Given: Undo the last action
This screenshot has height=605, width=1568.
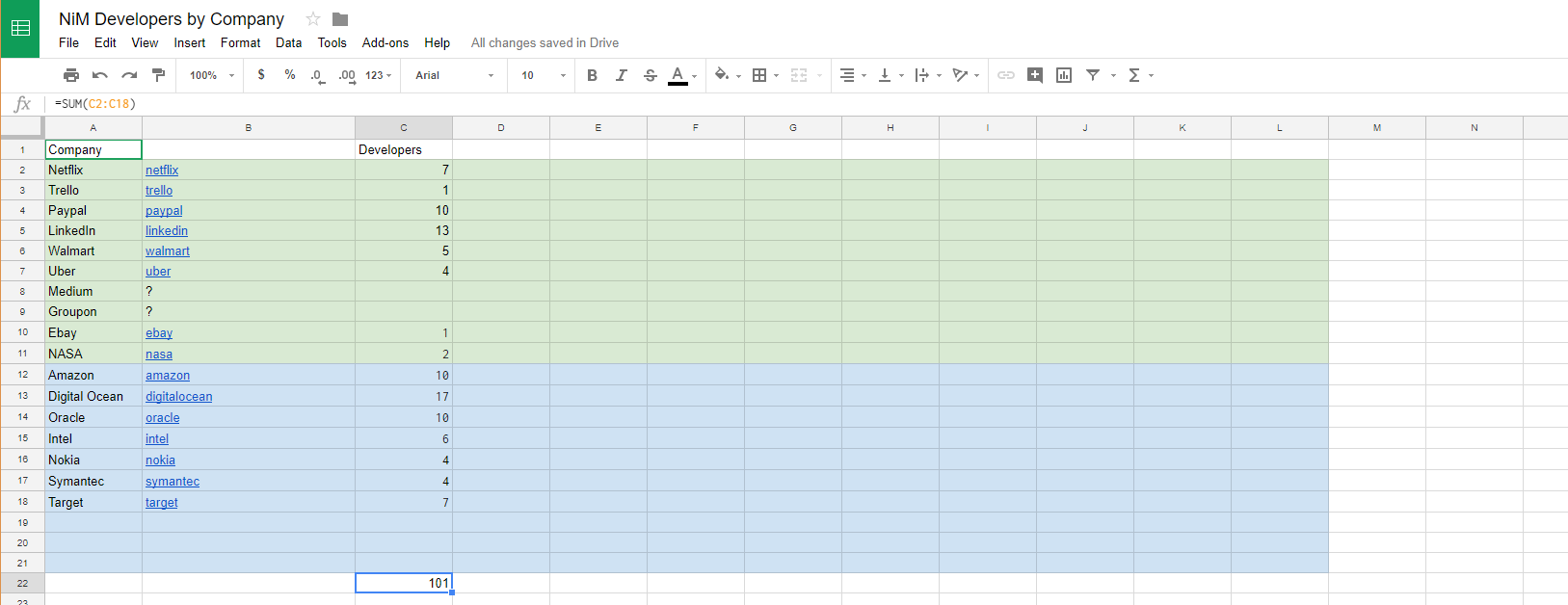Looking at the screenshot, I should coord(100,75).
